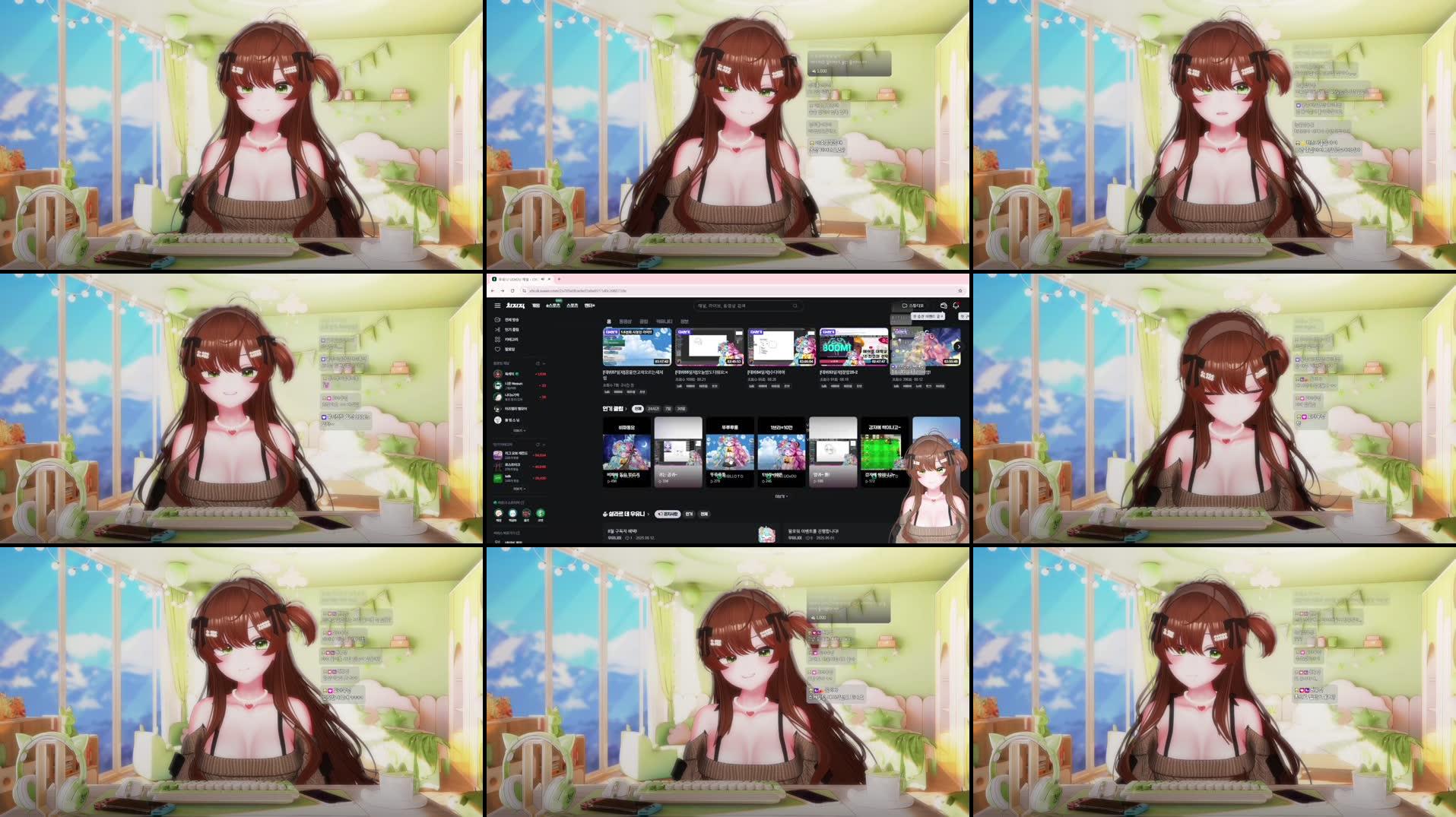Open the 게임 header menu

click(x=536, y=306)
